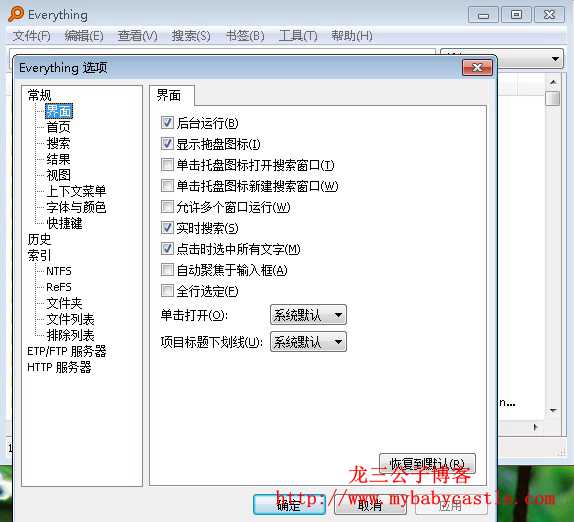Click the 取消 button
This screenshot has width=574, height=522.
[x=370, y=505]
